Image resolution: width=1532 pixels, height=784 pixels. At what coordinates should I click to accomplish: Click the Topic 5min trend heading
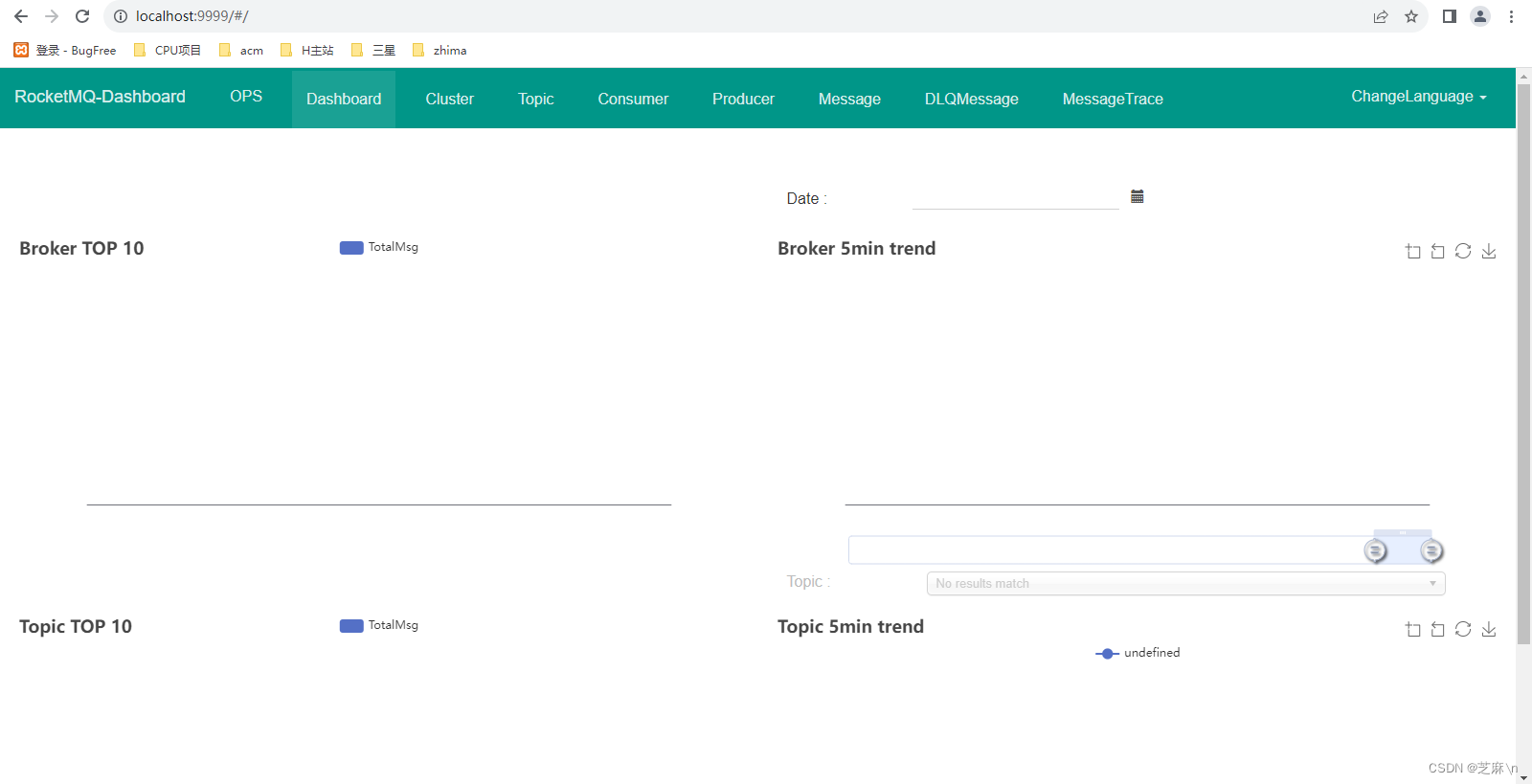[851, 626]
